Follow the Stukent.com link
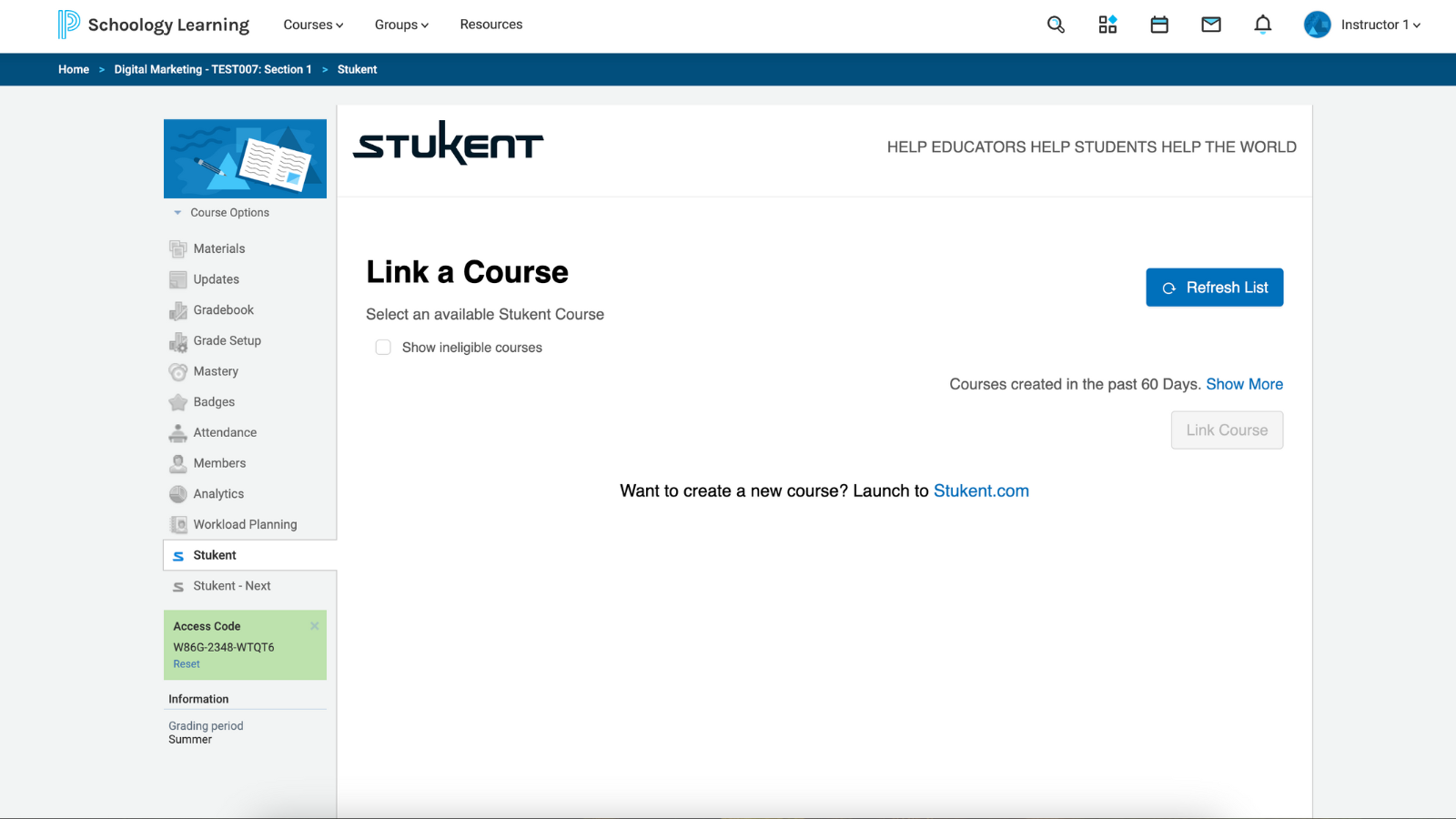 981,491
